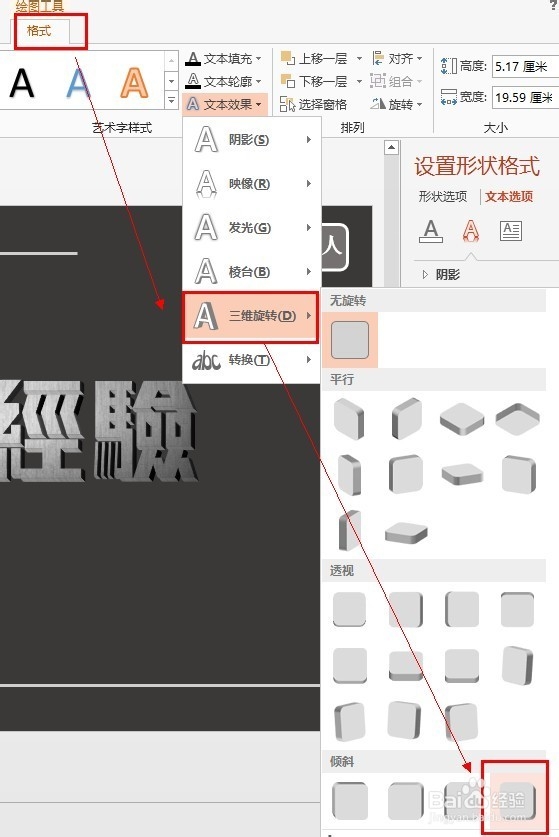Image resolution: width=559 pixels, height=837 pixels.
Task: Open the 阴影(S) submenu
Action: point(251,140)
